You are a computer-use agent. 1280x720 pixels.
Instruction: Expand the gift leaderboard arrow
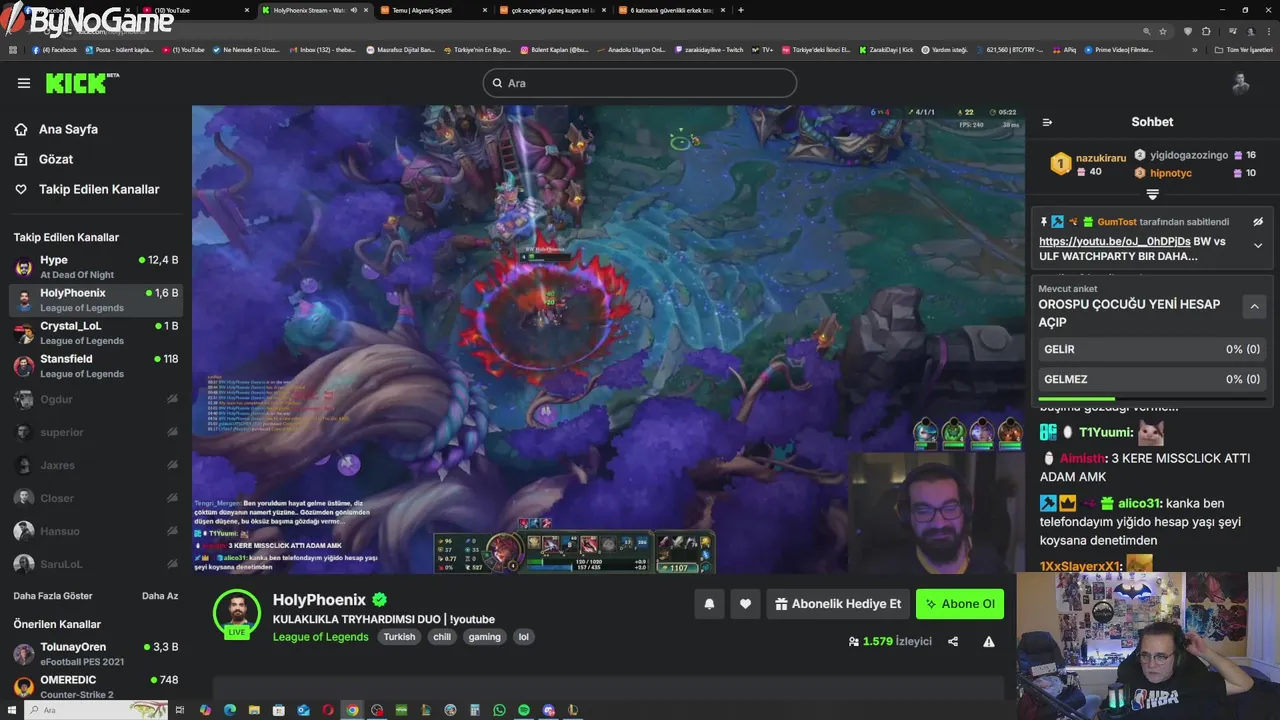[1152, 195]
